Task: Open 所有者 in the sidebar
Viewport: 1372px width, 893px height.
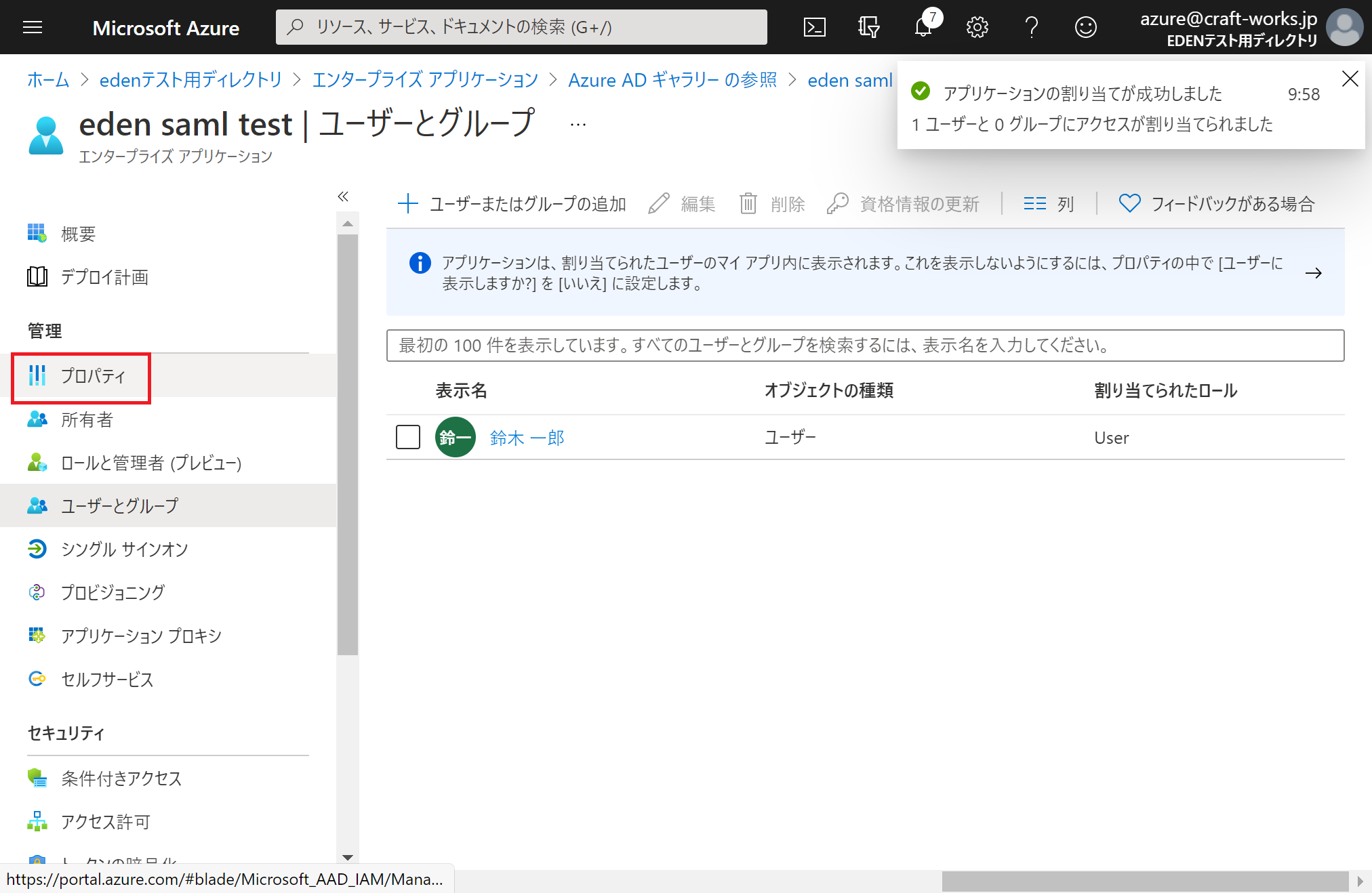Action: (168, 420)
